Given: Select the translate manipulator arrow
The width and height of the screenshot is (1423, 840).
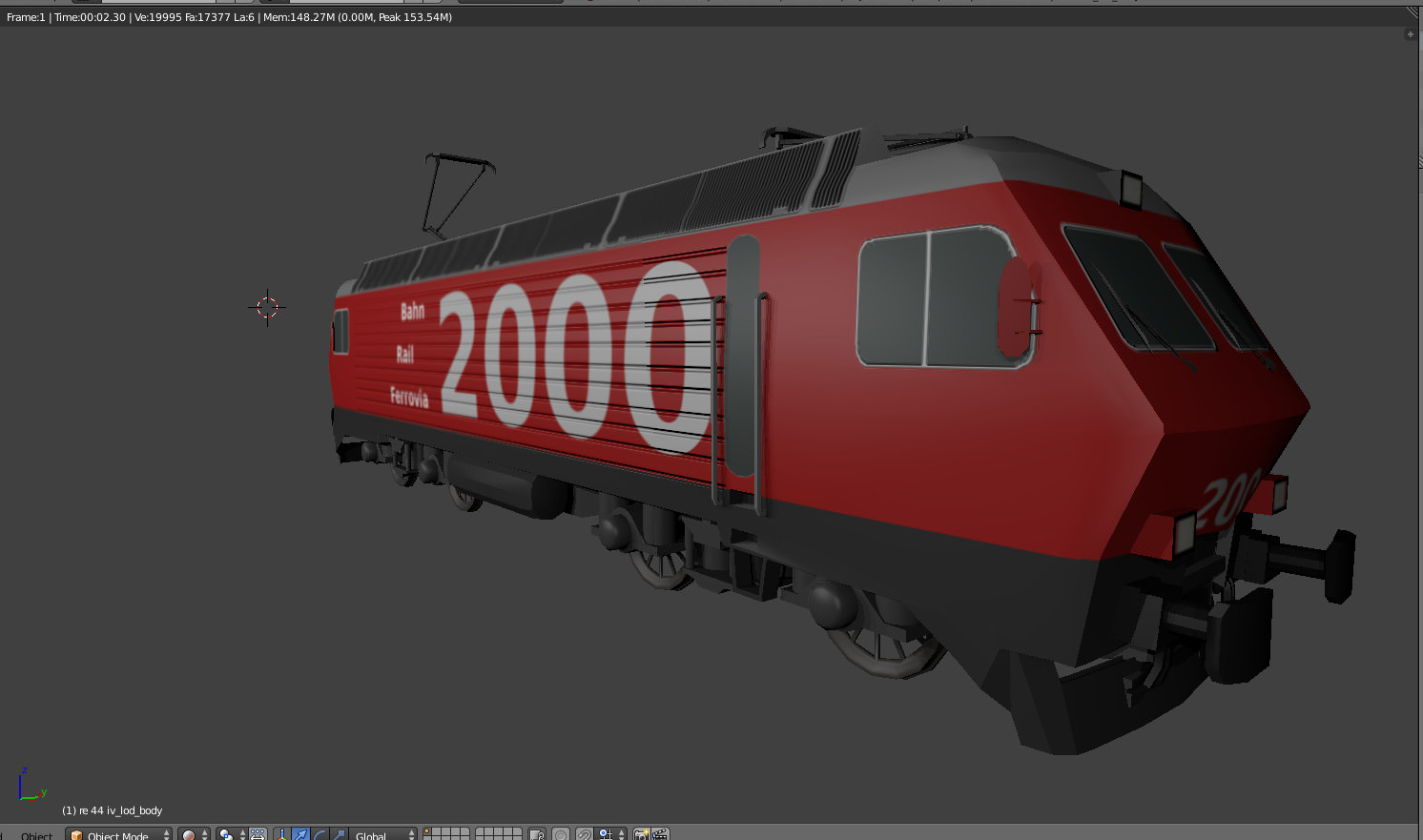Looking at the screenshot, I should coord(300,834).
